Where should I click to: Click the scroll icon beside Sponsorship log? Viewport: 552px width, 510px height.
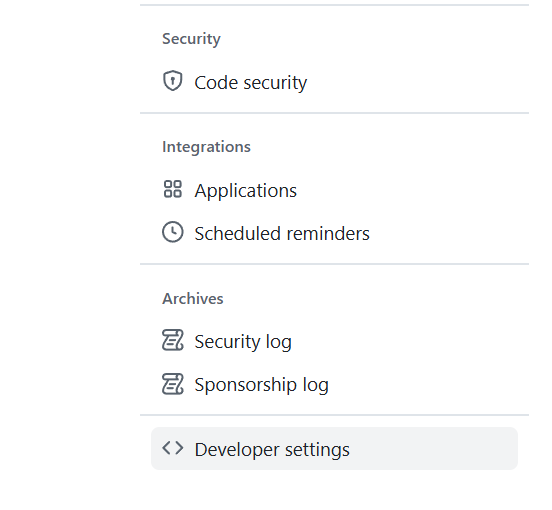click(172, 384)
